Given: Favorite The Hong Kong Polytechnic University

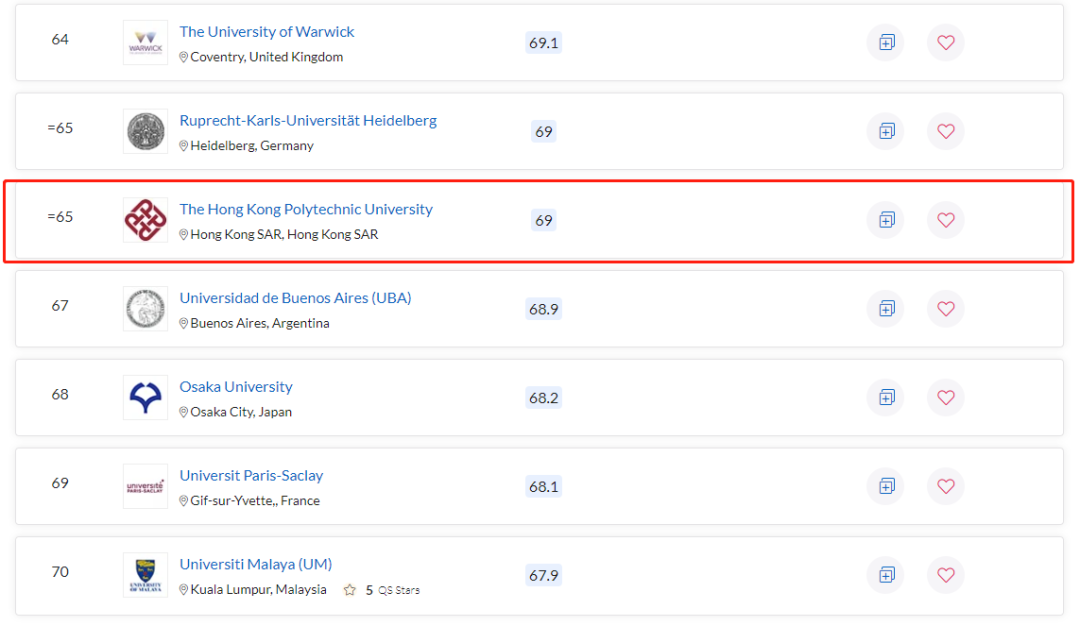Looking at the screenshot, I should click(x=946, y=220).
